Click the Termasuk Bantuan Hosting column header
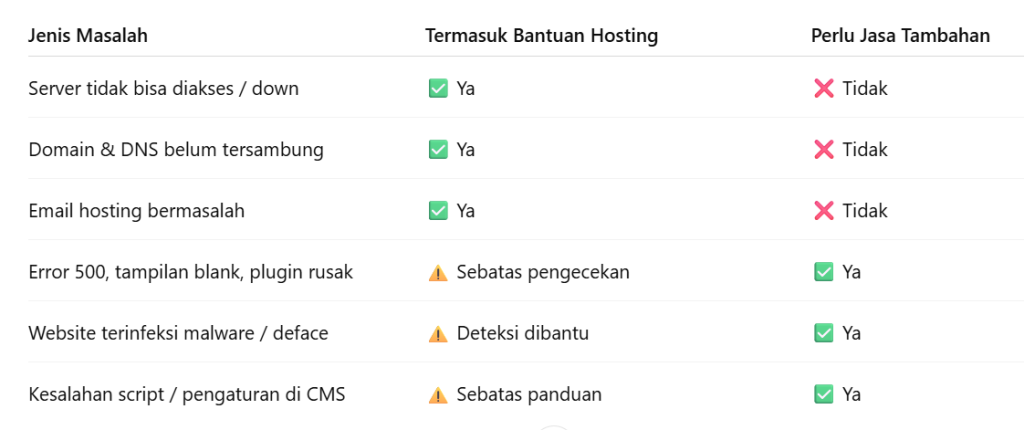 (541, 36)
